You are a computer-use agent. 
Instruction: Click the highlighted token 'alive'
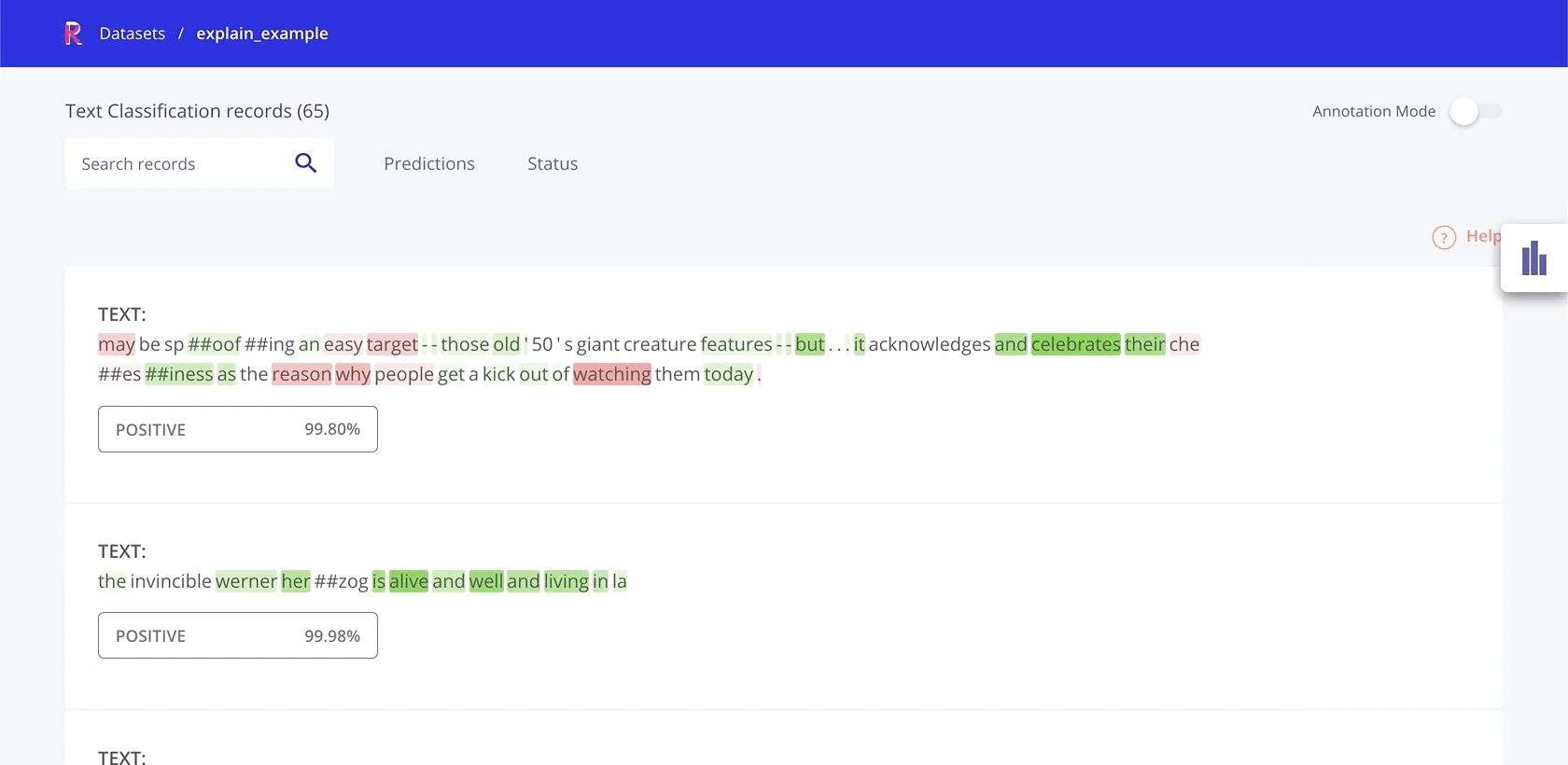tap(409, 581)
